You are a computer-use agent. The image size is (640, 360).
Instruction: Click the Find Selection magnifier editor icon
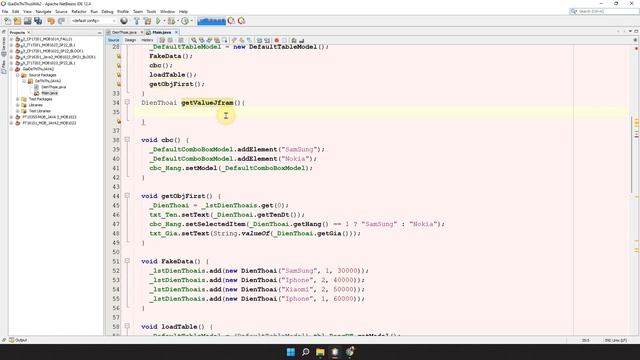(194, 40)
